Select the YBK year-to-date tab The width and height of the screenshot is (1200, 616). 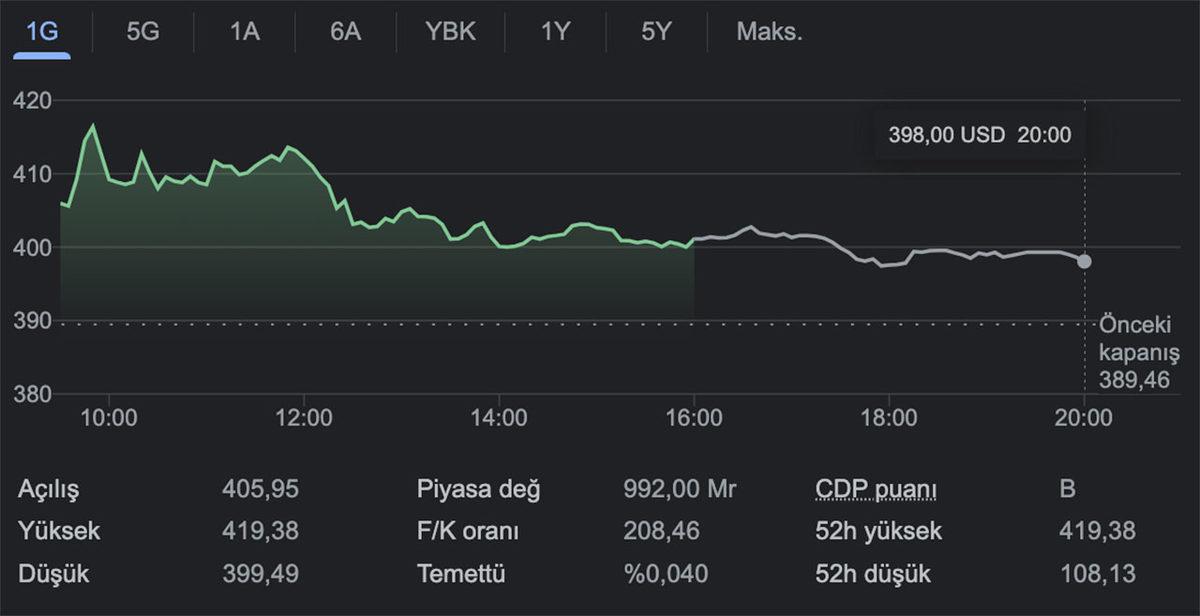450,31
